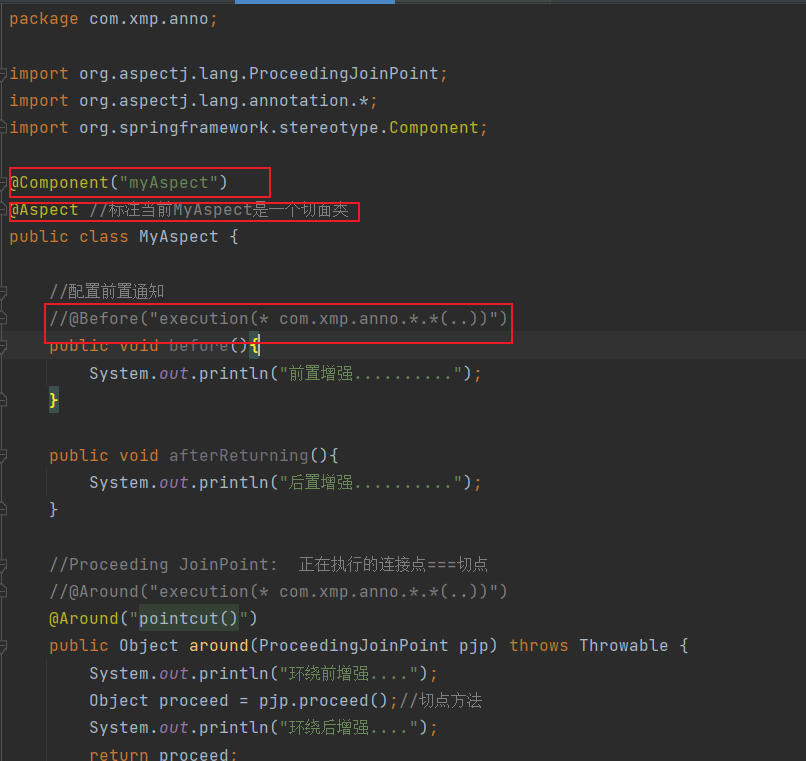Click the @Aspect annotation
This screenshot has width=806, height=761.
click(44, 210)
